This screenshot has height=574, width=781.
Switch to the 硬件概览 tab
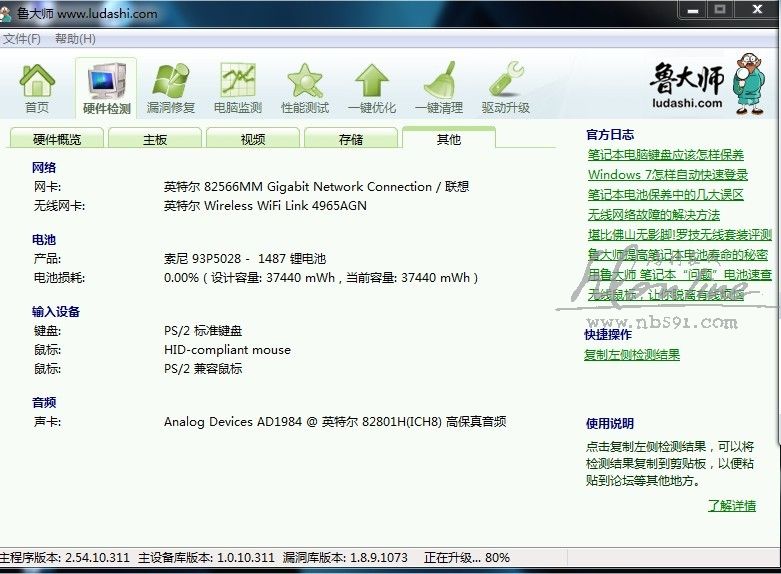(x=57, y=140)
